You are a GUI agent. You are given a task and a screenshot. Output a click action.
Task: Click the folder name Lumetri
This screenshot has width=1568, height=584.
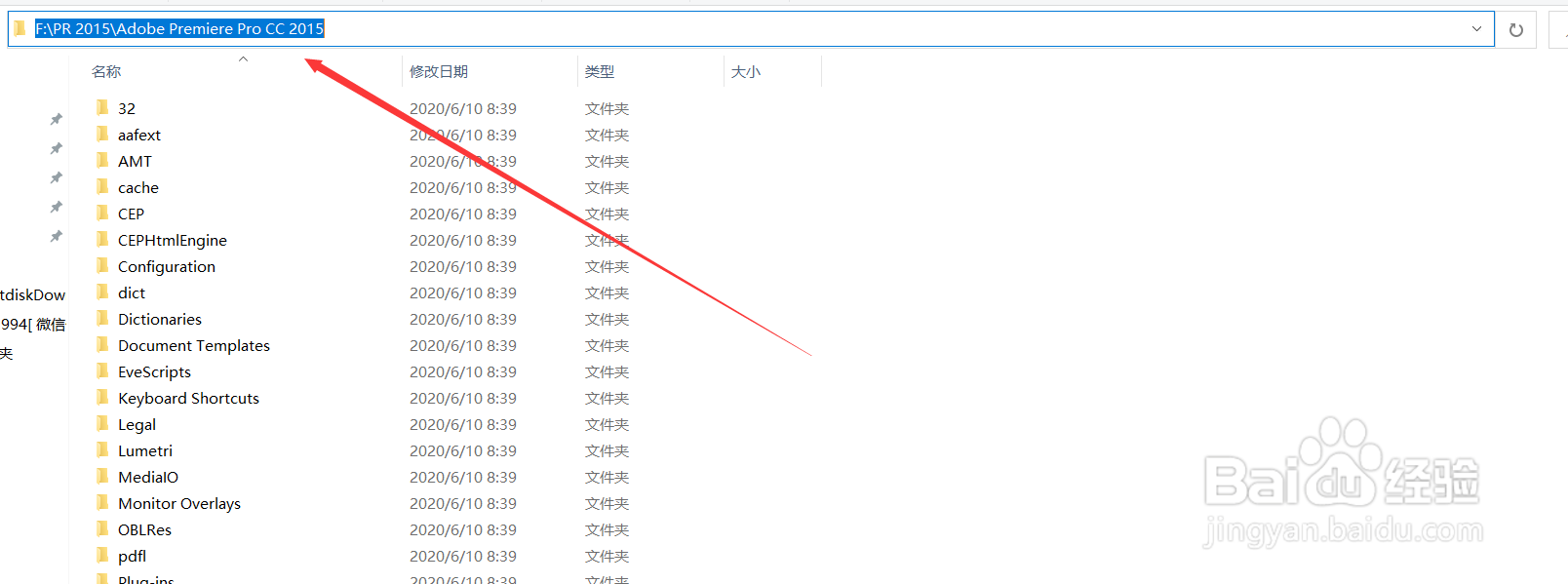(x=145, y=450)
